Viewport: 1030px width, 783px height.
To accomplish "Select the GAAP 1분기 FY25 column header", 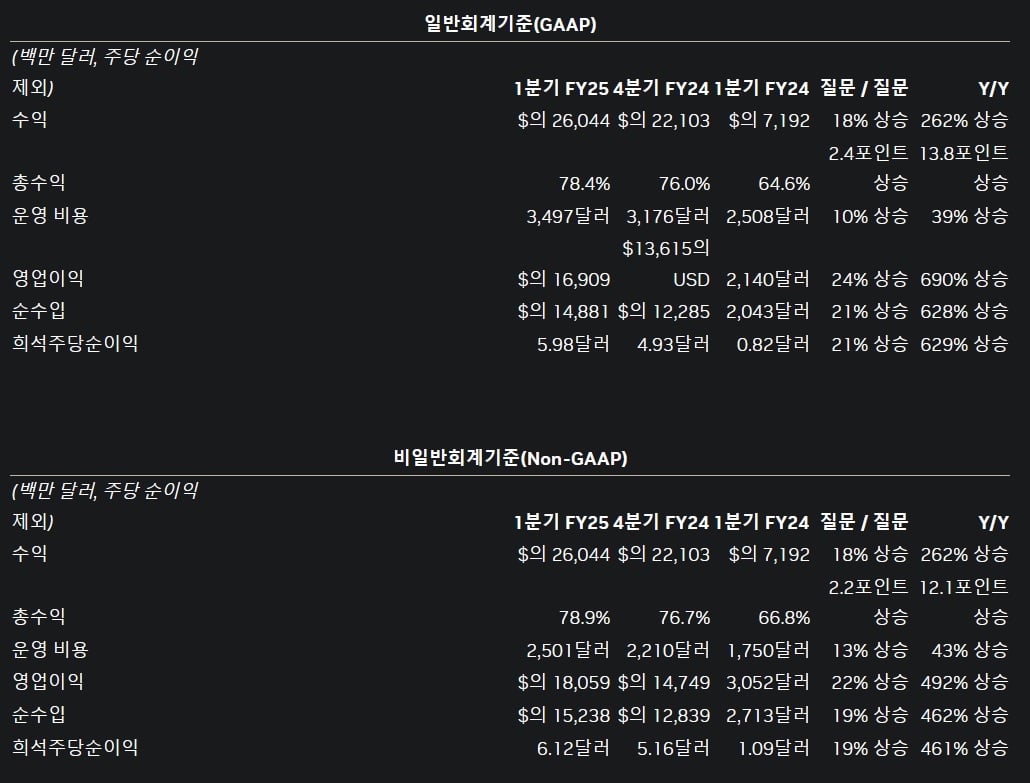I will pyautogui.click(x=562, y=88).
